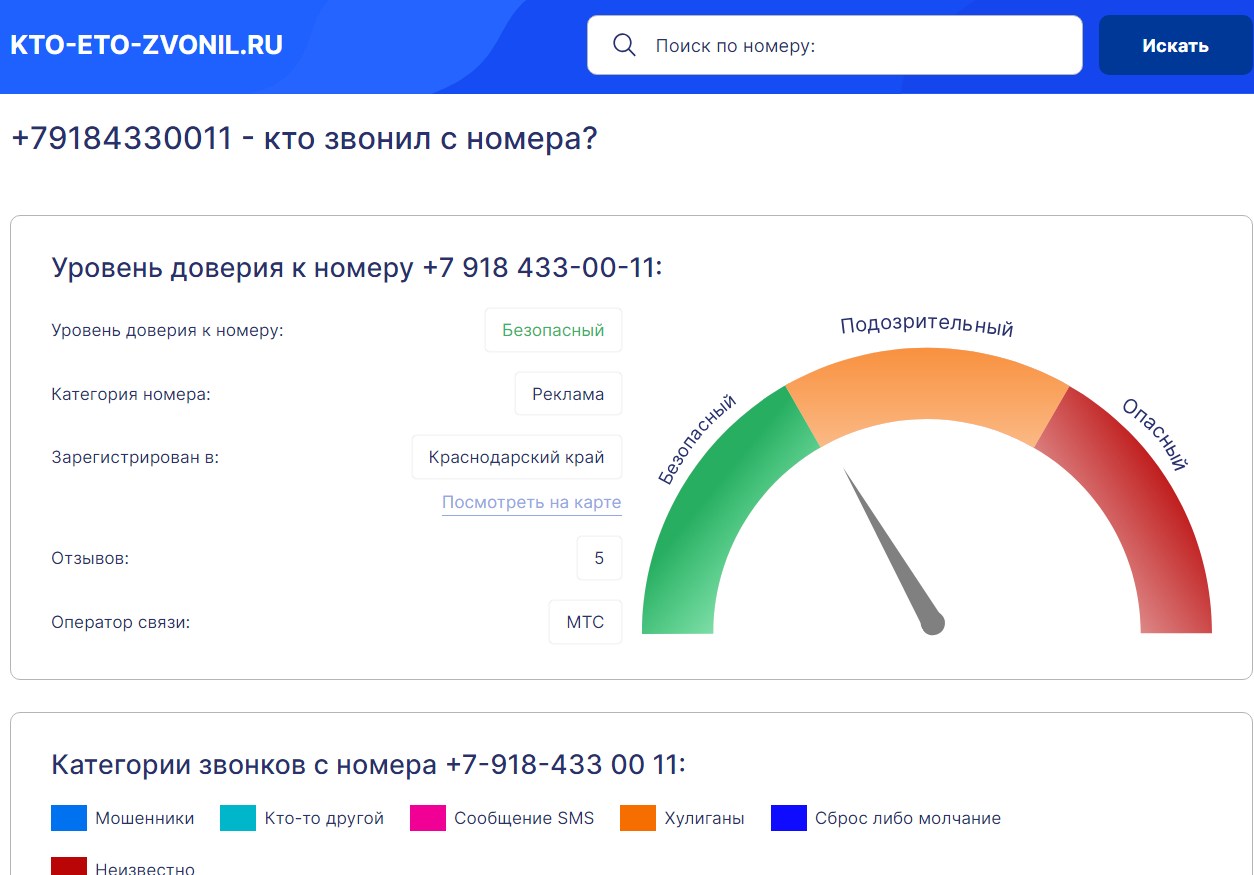Screen dimensions: 1254x875
Task: Click the KTO-ETO-ZVONIL.RU site logo
Action: click(x=146, y=45)
